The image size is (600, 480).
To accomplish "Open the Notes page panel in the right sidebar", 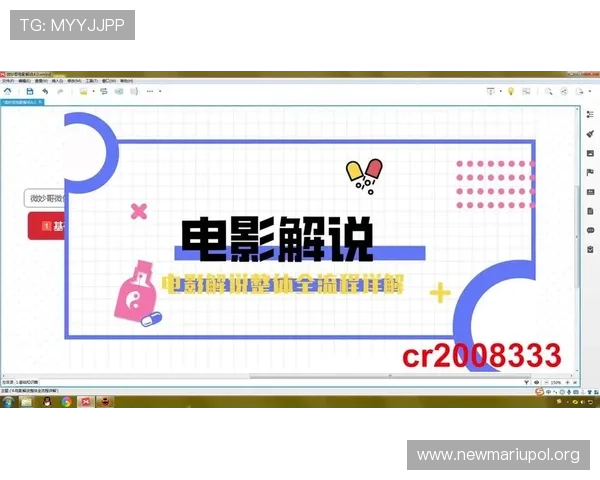I will (590, 211).
